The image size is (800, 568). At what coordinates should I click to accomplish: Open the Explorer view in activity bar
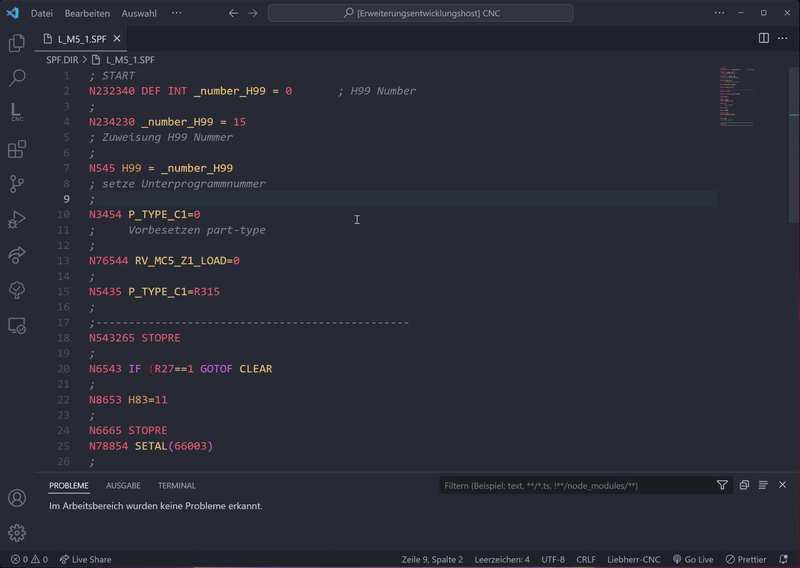[x=17, y=43]
